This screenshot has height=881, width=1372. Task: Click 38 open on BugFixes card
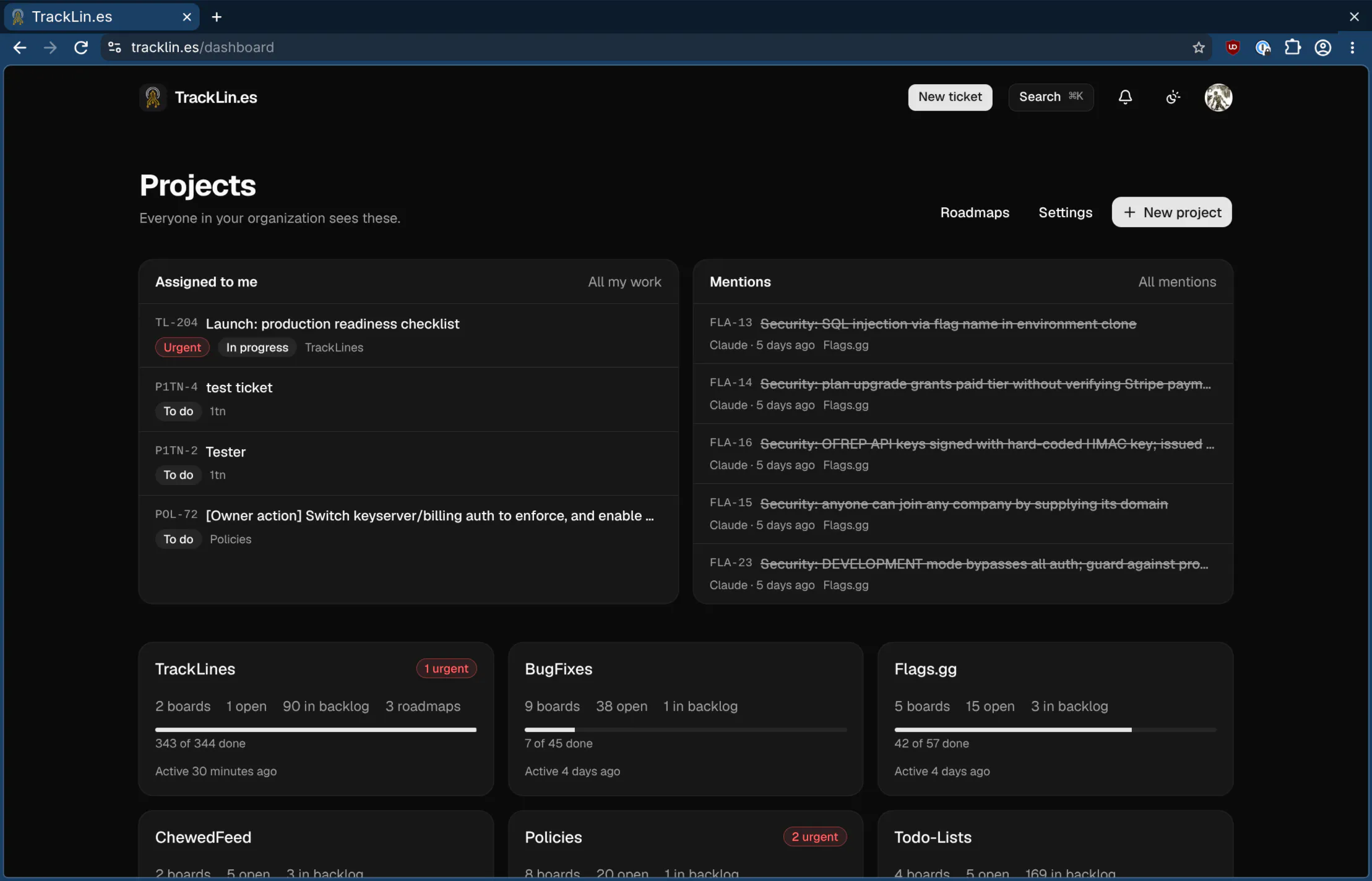point(621,706)
